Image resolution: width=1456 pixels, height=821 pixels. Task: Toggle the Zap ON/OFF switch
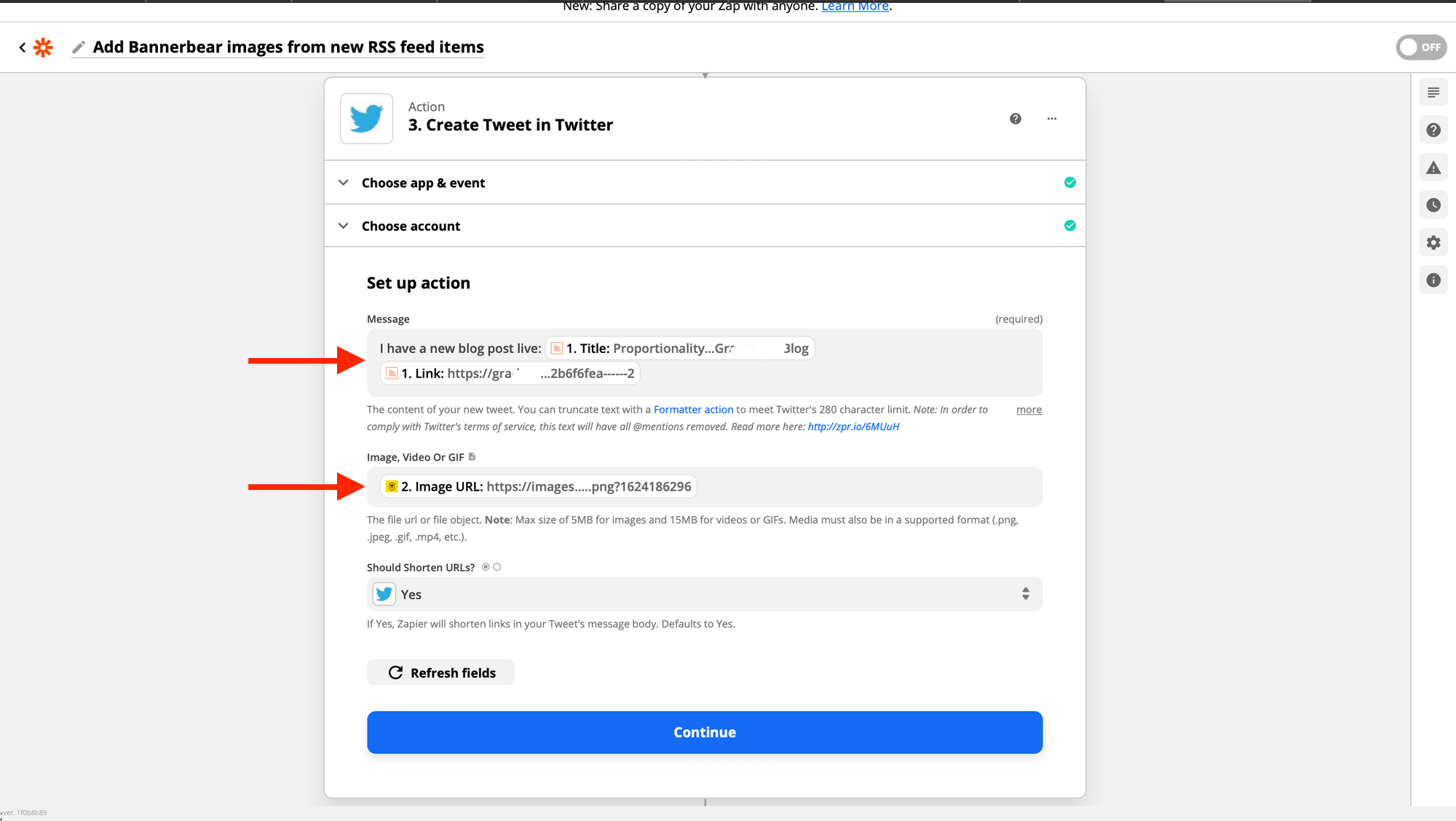point(1421,47)
